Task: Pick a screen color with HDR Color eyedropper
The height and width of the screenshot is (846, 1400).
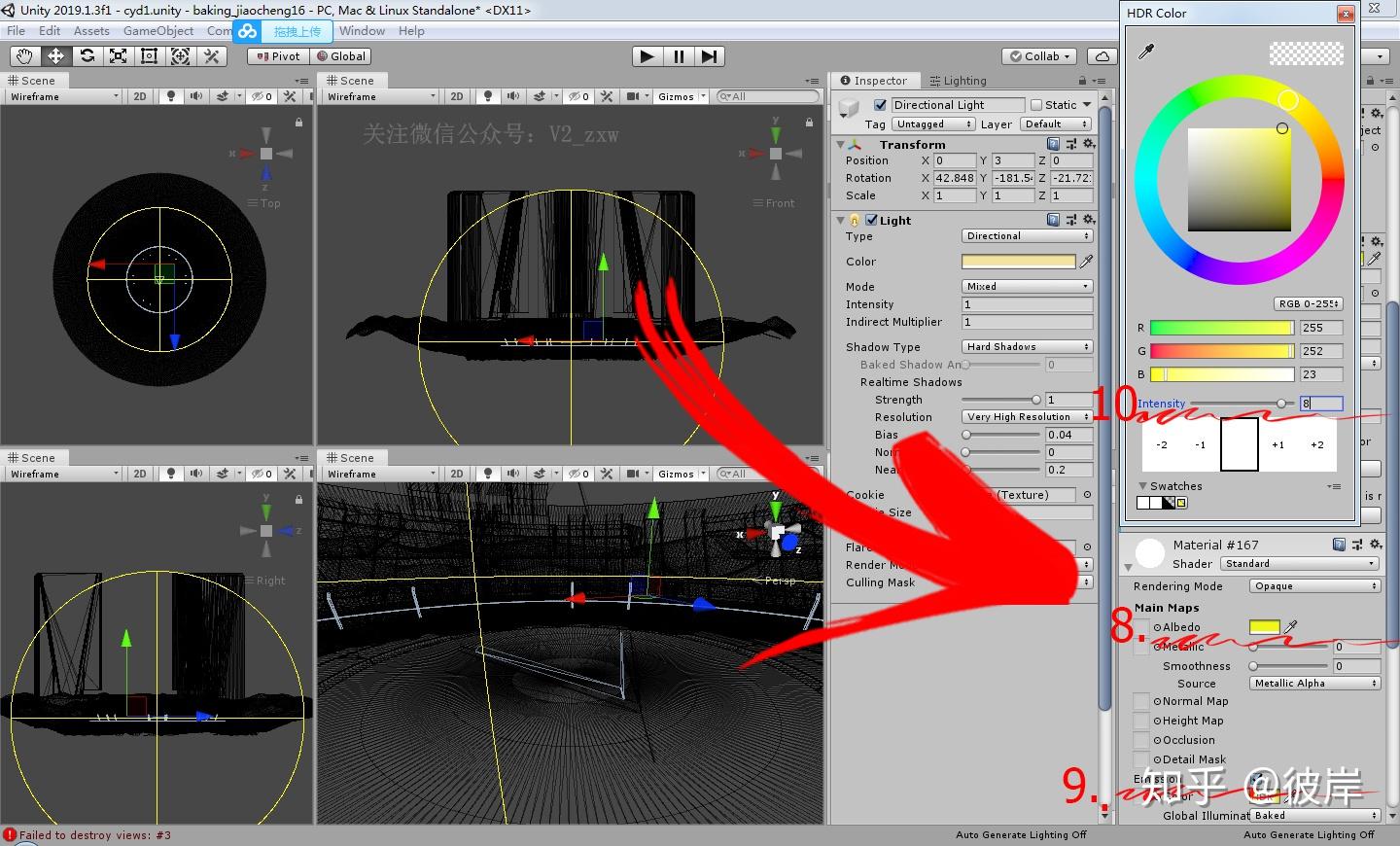Action: pyautogui.click(x=1146, y=52)
